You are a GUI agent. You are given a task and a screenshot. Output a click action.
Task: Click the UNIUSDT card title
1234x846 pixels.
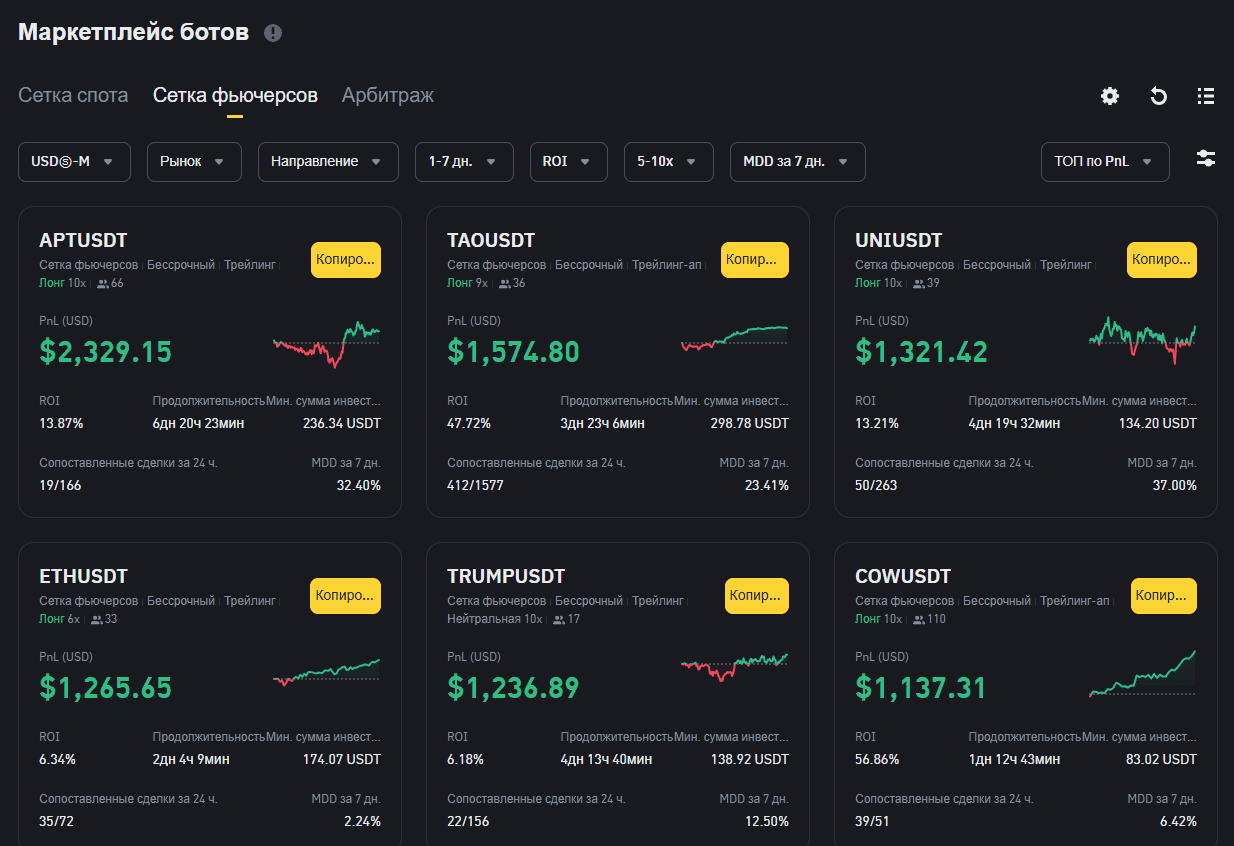click(899, 240)
